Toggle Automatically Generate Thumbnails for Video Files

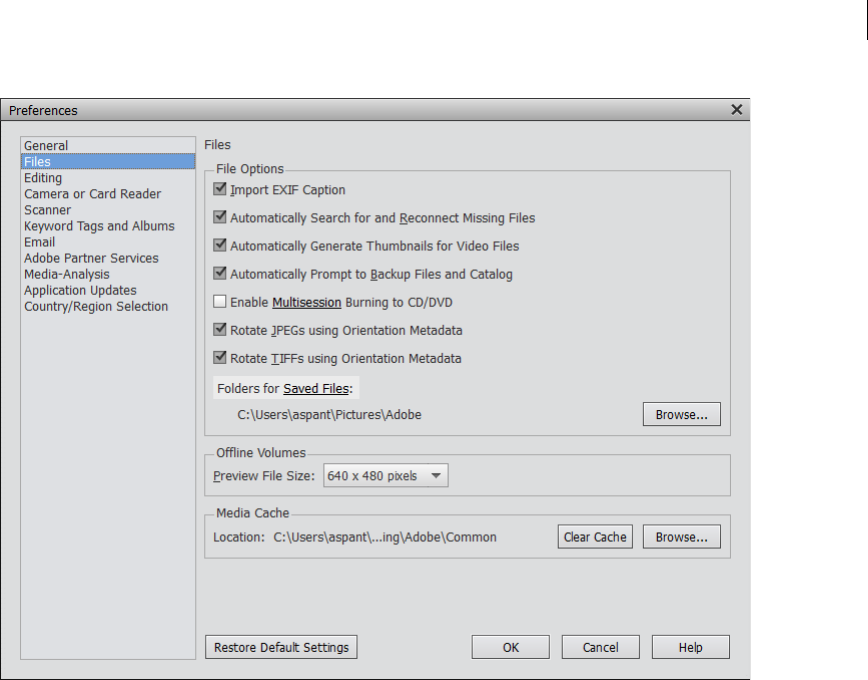220,245
